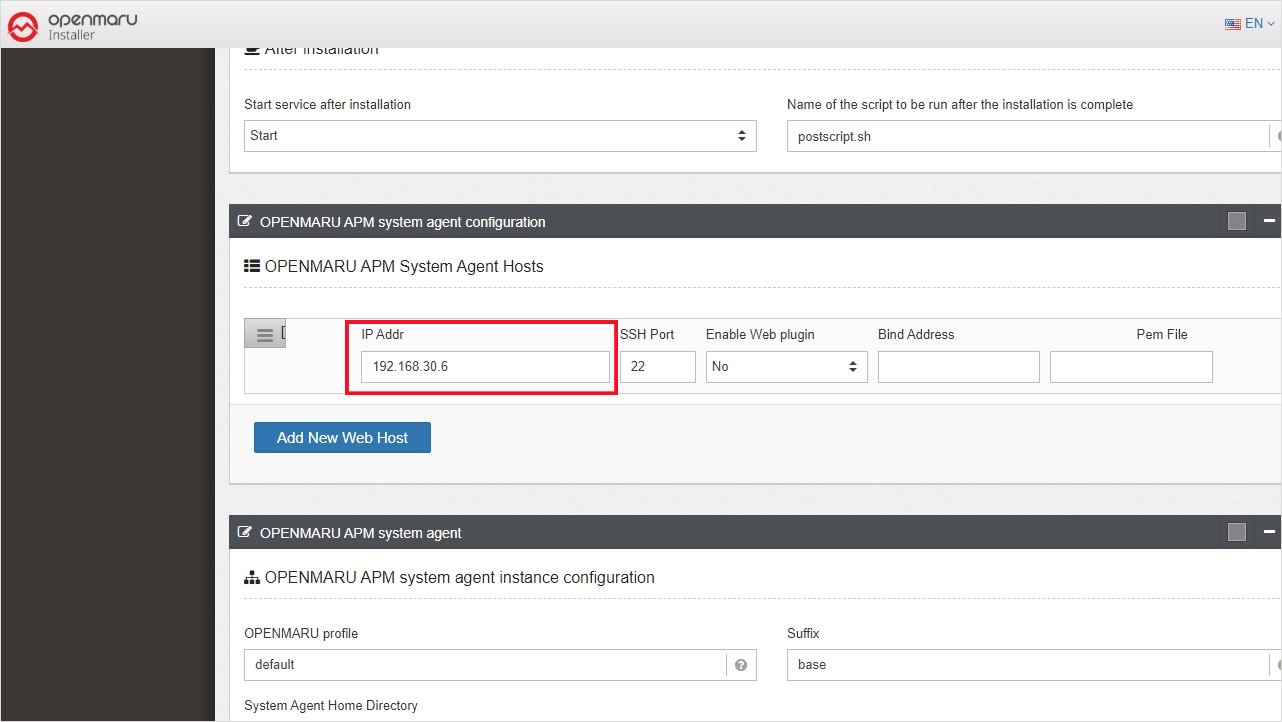Open the EN language selector
1282x722 pixels.
tap(1249, 24)
